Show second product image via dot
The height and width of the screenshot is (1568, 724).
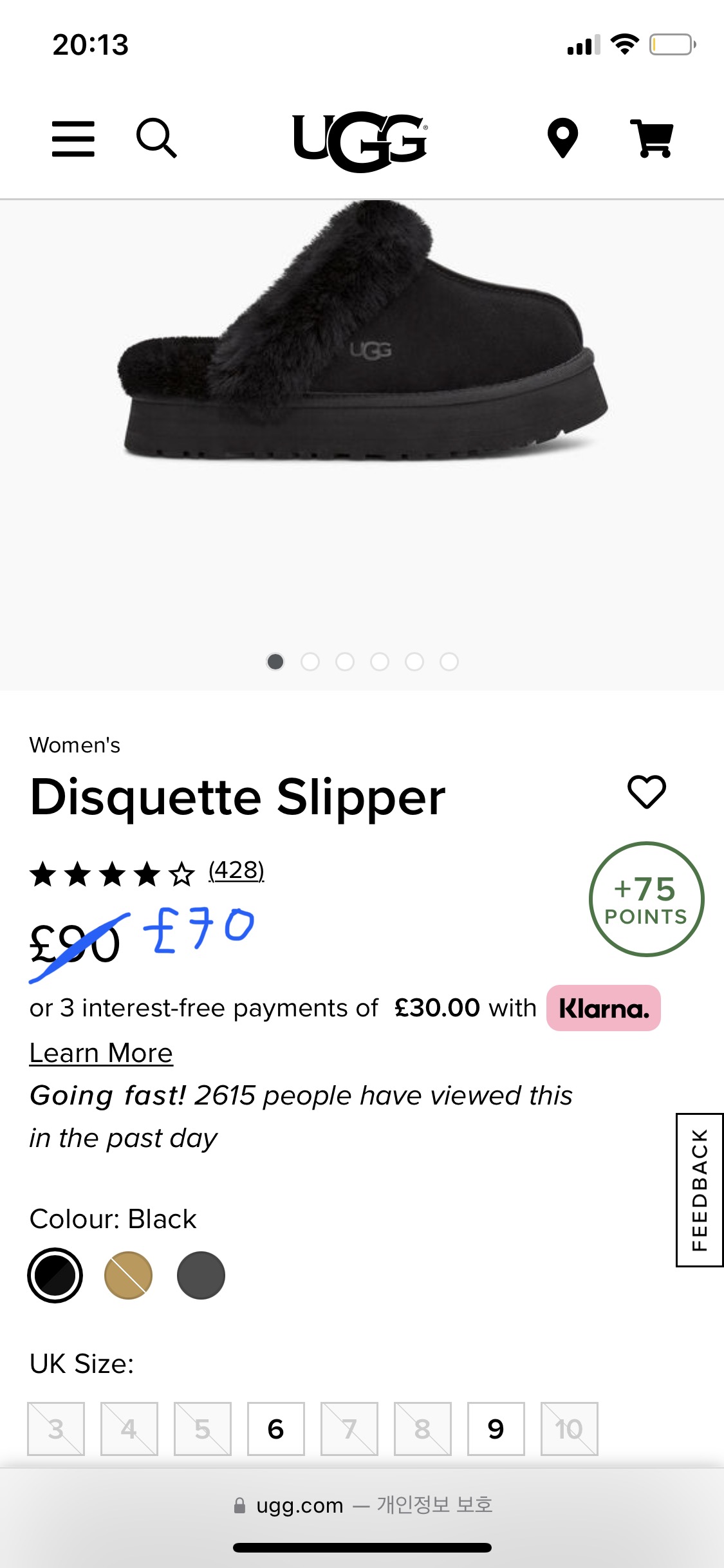(x=310, y=662)
